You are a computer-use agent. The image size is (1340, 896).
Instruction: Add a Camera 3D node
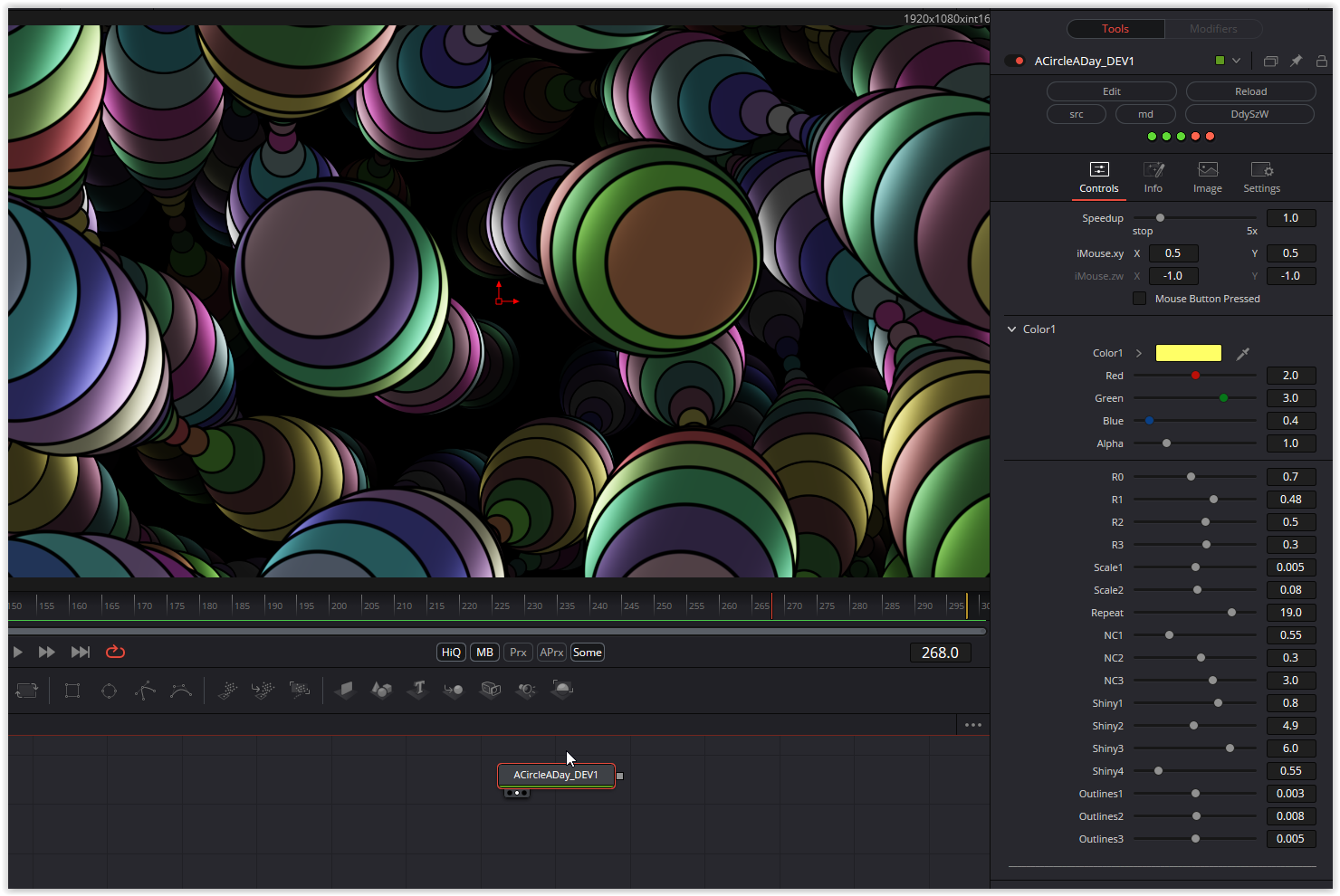point(490,691)
